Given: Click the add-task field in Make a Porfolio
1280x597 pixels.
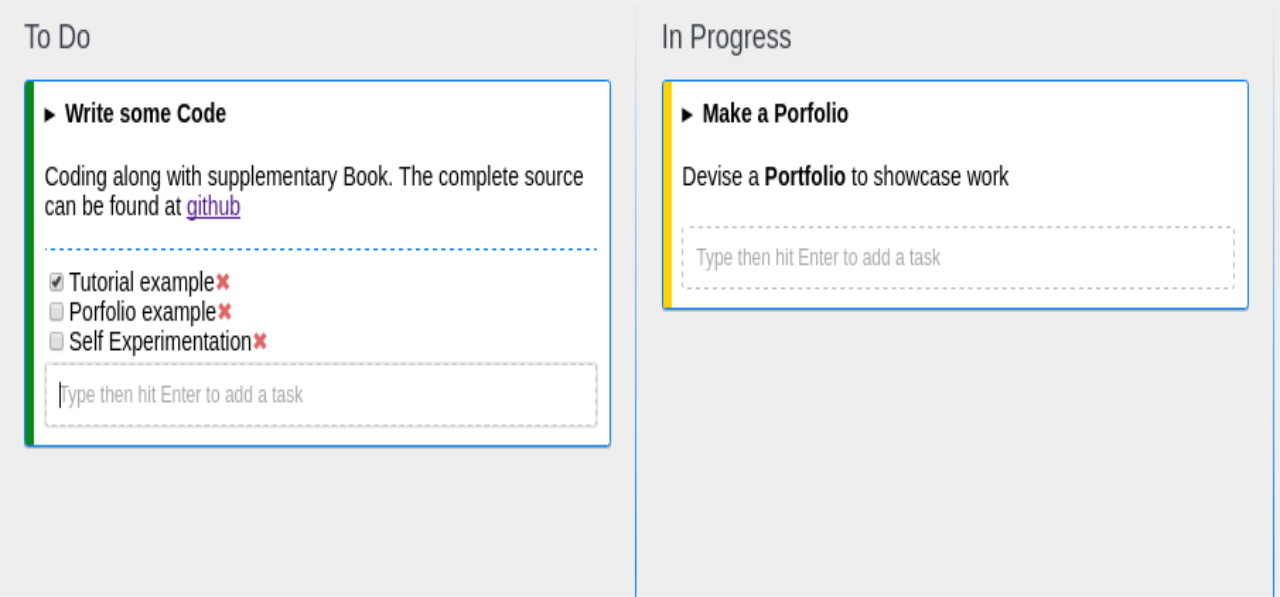Looking at the screenshot, I should point(958,258).
